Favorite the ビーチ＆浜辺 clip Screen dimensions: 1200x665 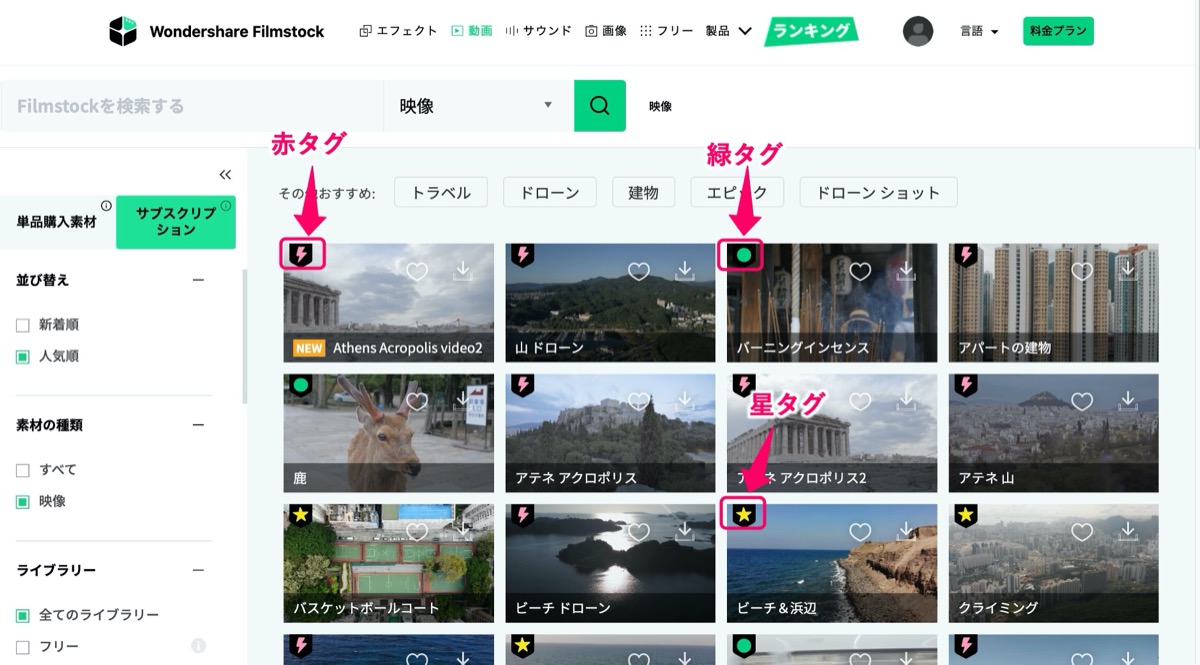coord(860,531)
